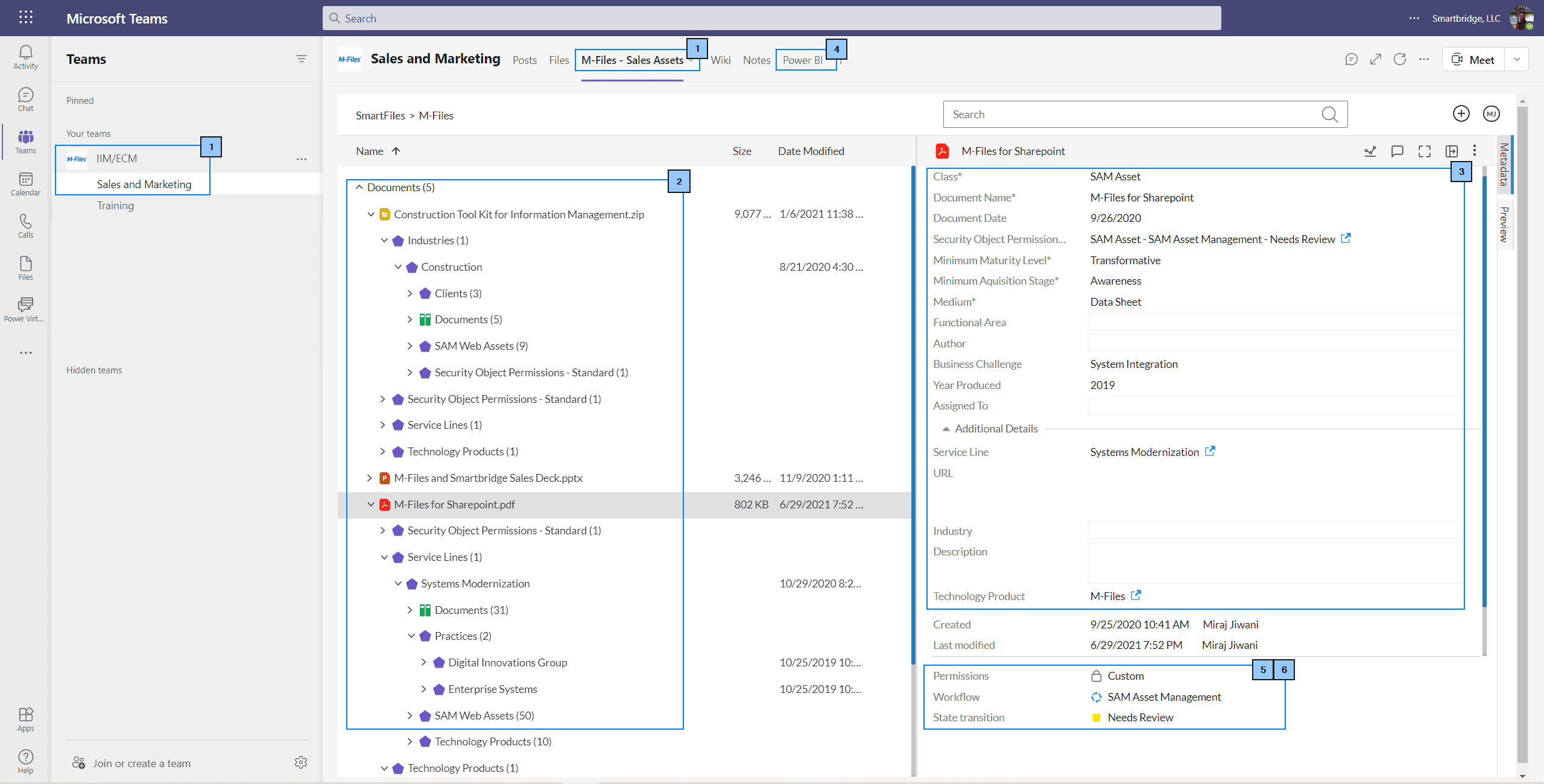Reload the tab with refresh icon
The image size is (1544, 784).
click(x=1400, y=59)
